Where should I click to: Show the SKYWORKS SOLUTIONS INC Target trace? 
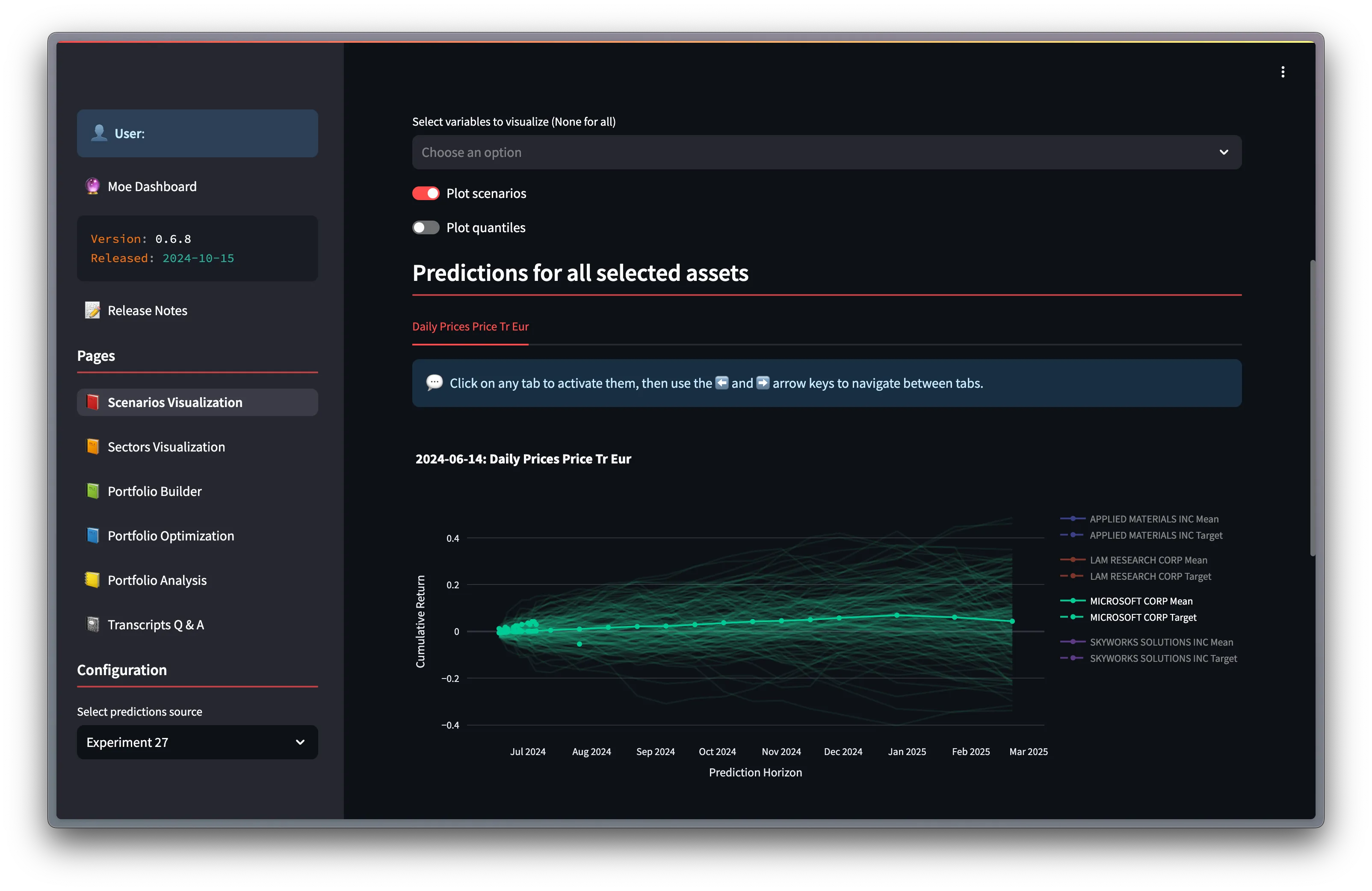click(1148, 658)
